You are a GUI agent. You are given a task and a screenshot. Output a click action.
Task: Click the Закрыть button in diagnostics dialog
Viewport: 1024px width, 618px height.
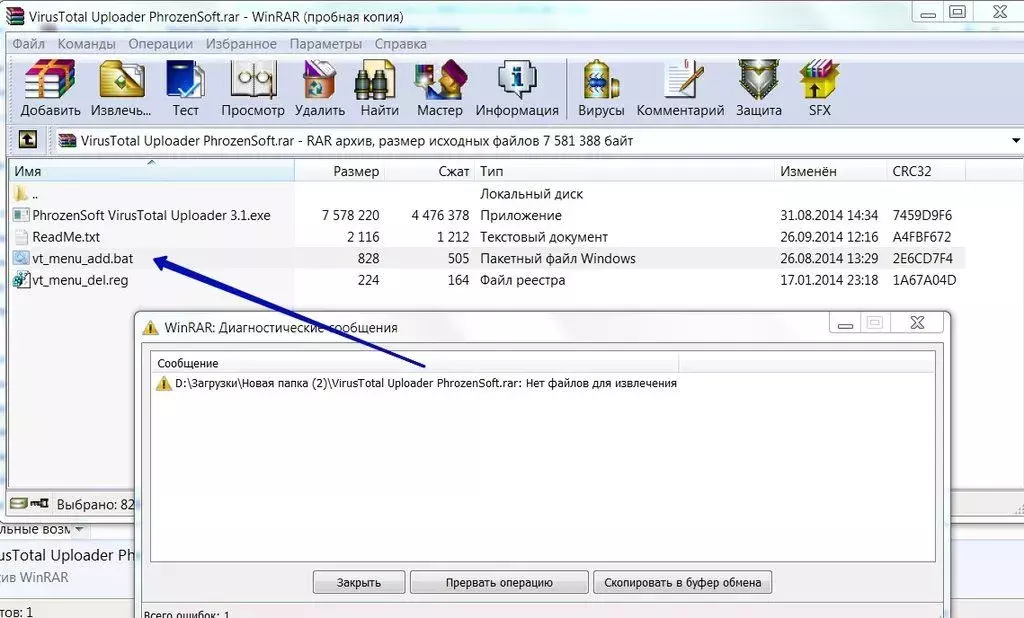coord(359,582)
